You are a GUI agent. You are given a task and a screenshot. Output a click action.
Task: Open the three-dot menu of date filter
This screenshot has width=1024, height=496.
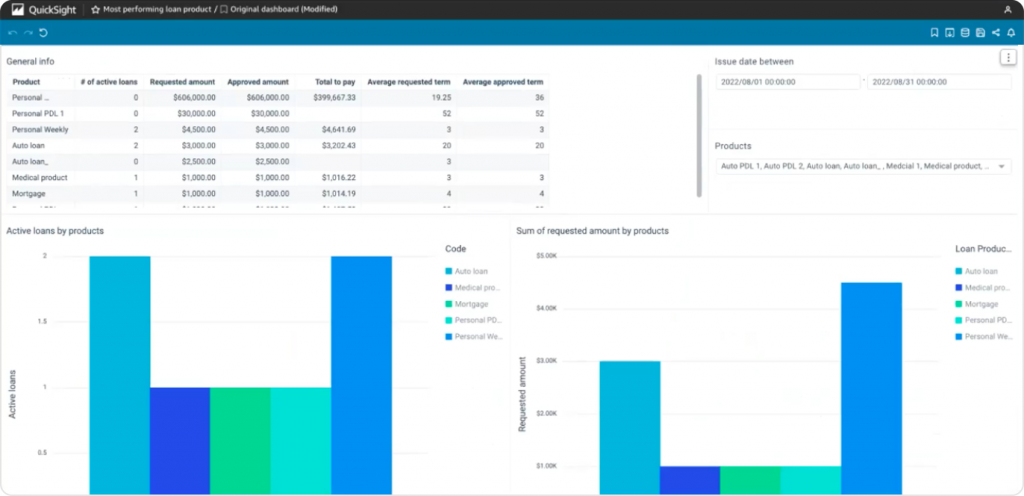click(x=1009, y=58)
